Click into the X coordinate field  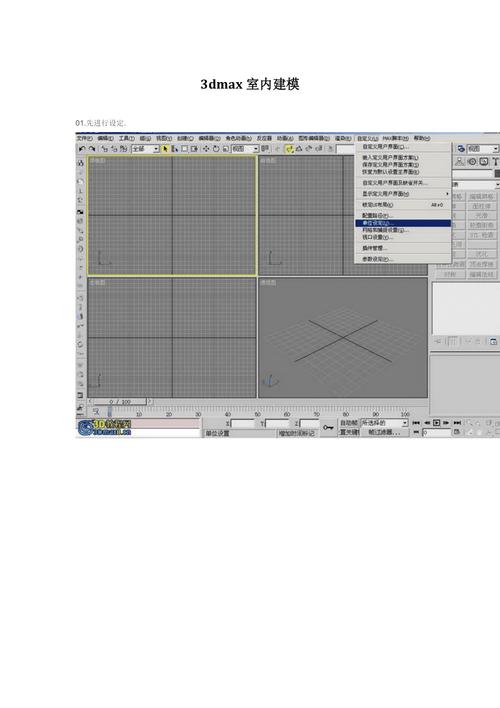click(x=243, y=424)
